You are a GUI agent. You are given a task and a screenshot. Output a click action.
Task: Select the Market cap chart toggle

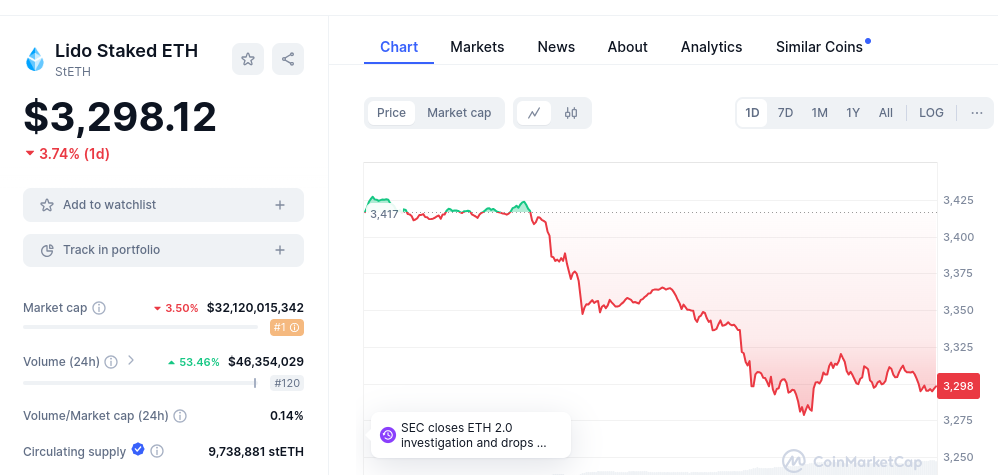click(459, 113)
